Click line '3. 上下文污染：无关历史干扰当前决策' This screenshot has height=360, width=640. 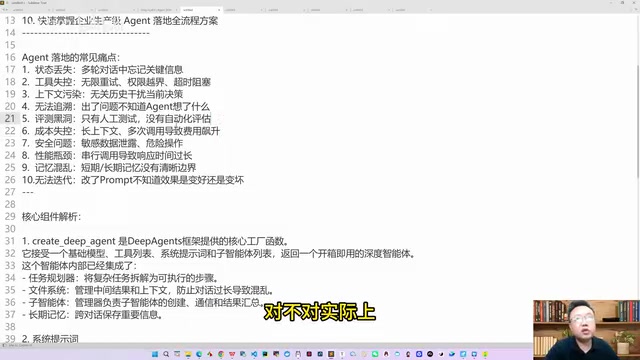tap(102, 94)
